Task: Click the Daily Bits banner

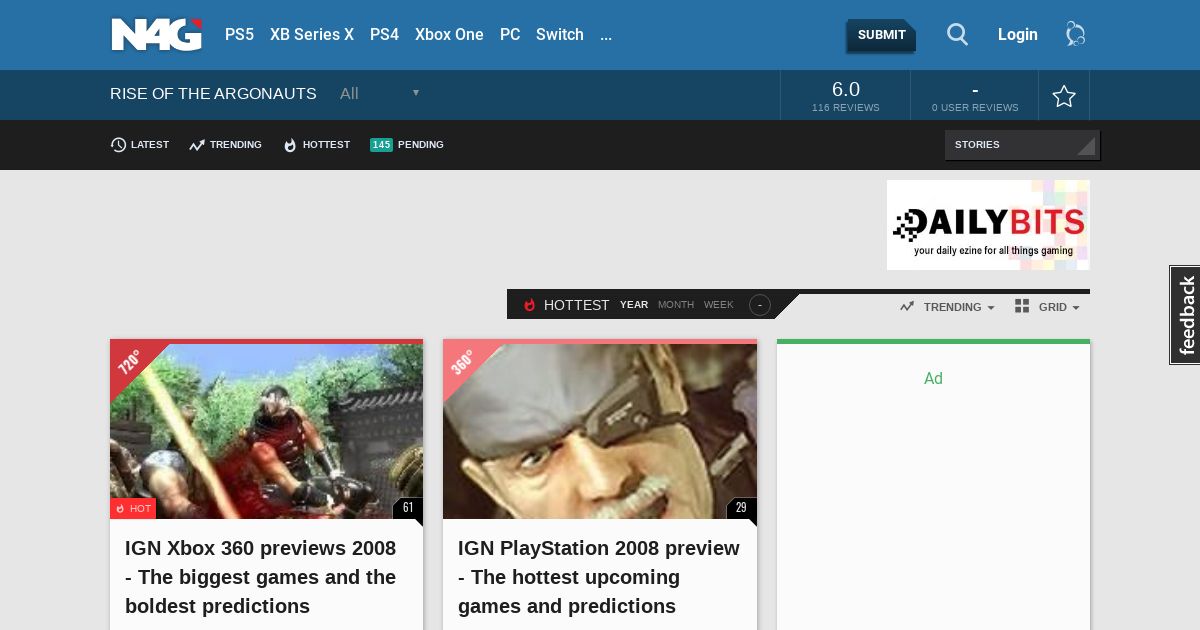Action: [x=988, y=225]
